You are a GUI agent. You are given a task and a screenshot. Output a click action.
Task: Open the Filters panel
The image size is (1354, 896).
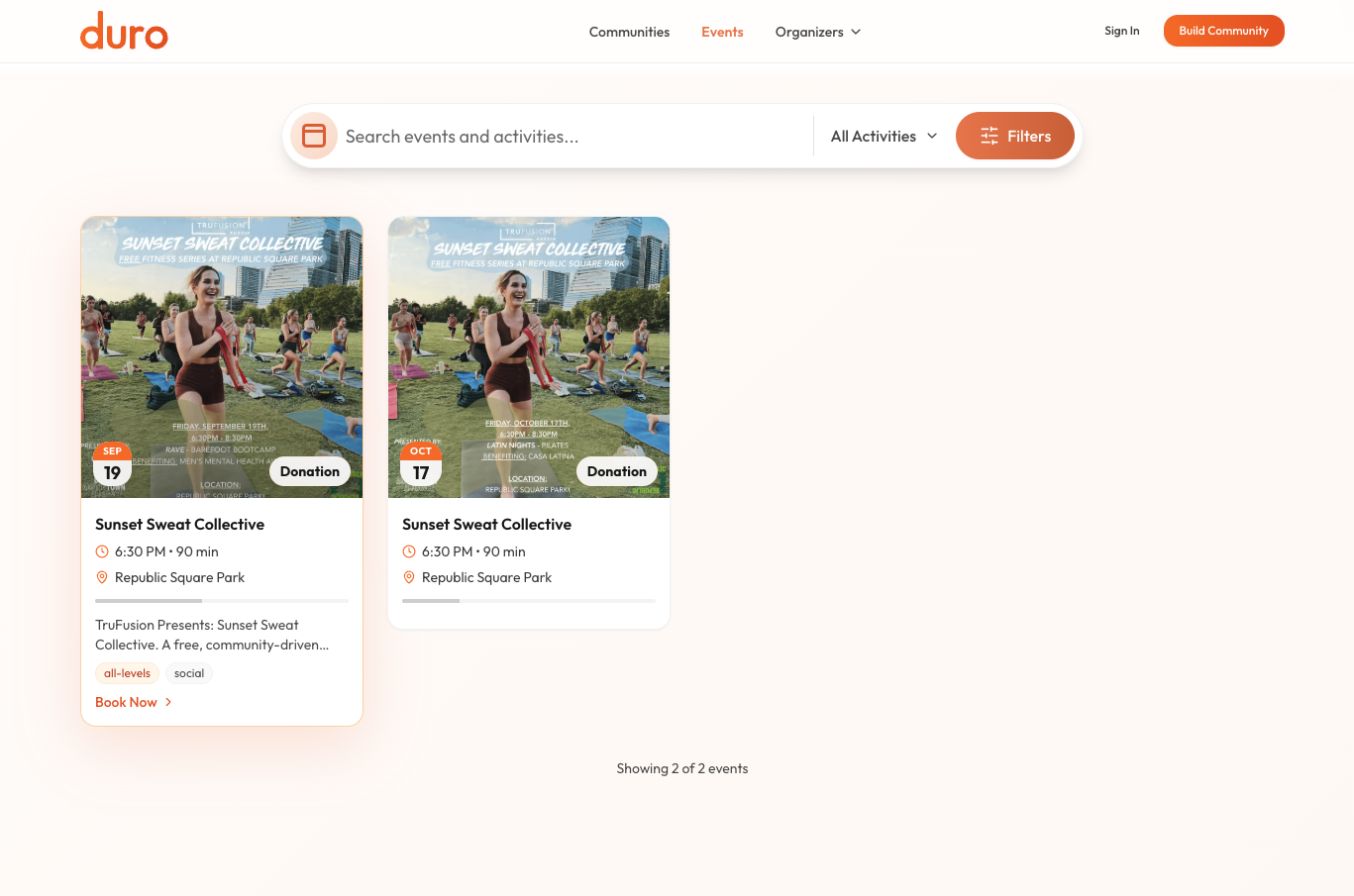click(x=1014, y=136)
